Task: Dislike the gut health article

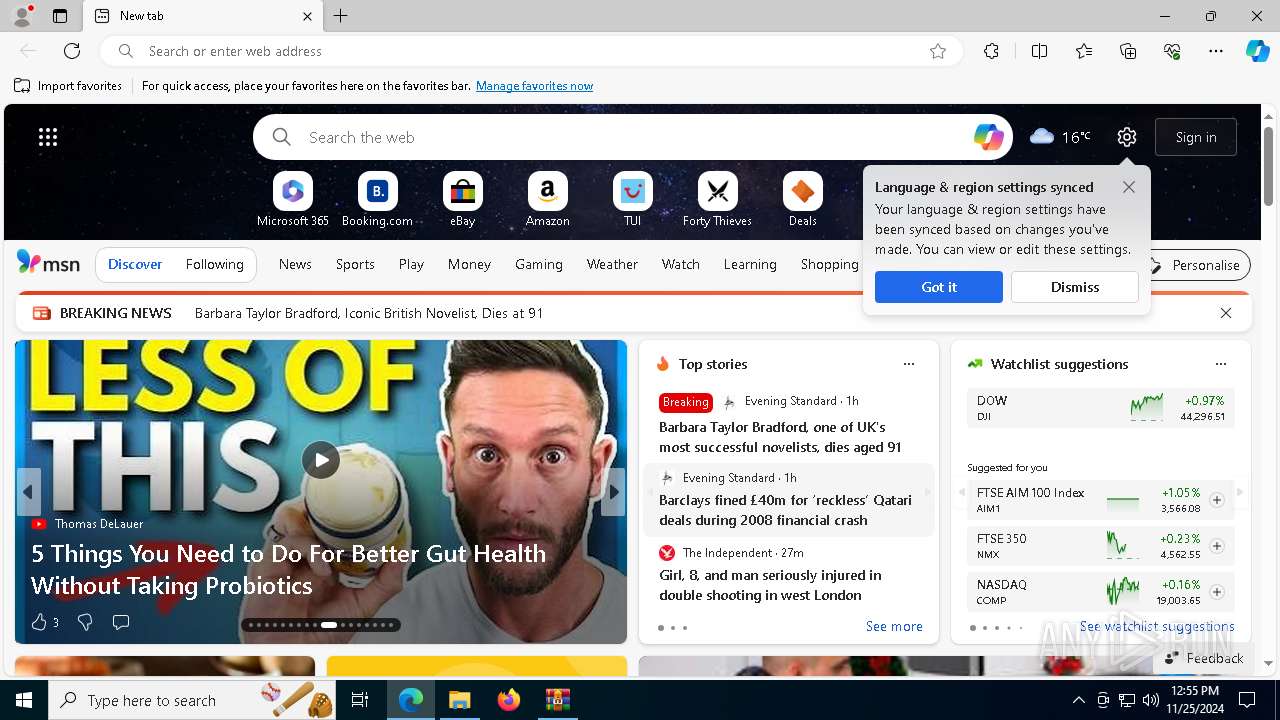Action: tap(85, 622)
